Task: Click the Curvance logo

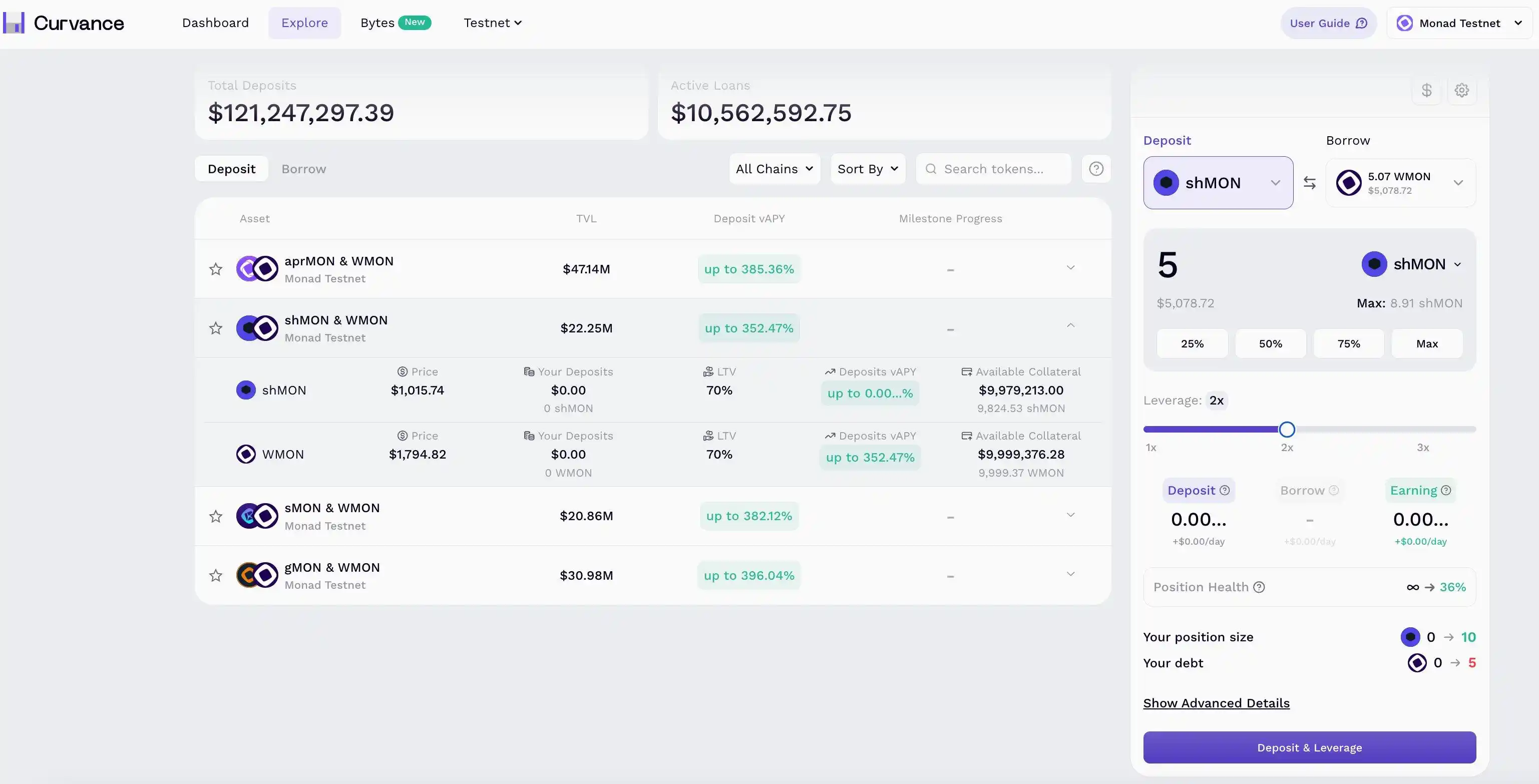Action: 63,23
